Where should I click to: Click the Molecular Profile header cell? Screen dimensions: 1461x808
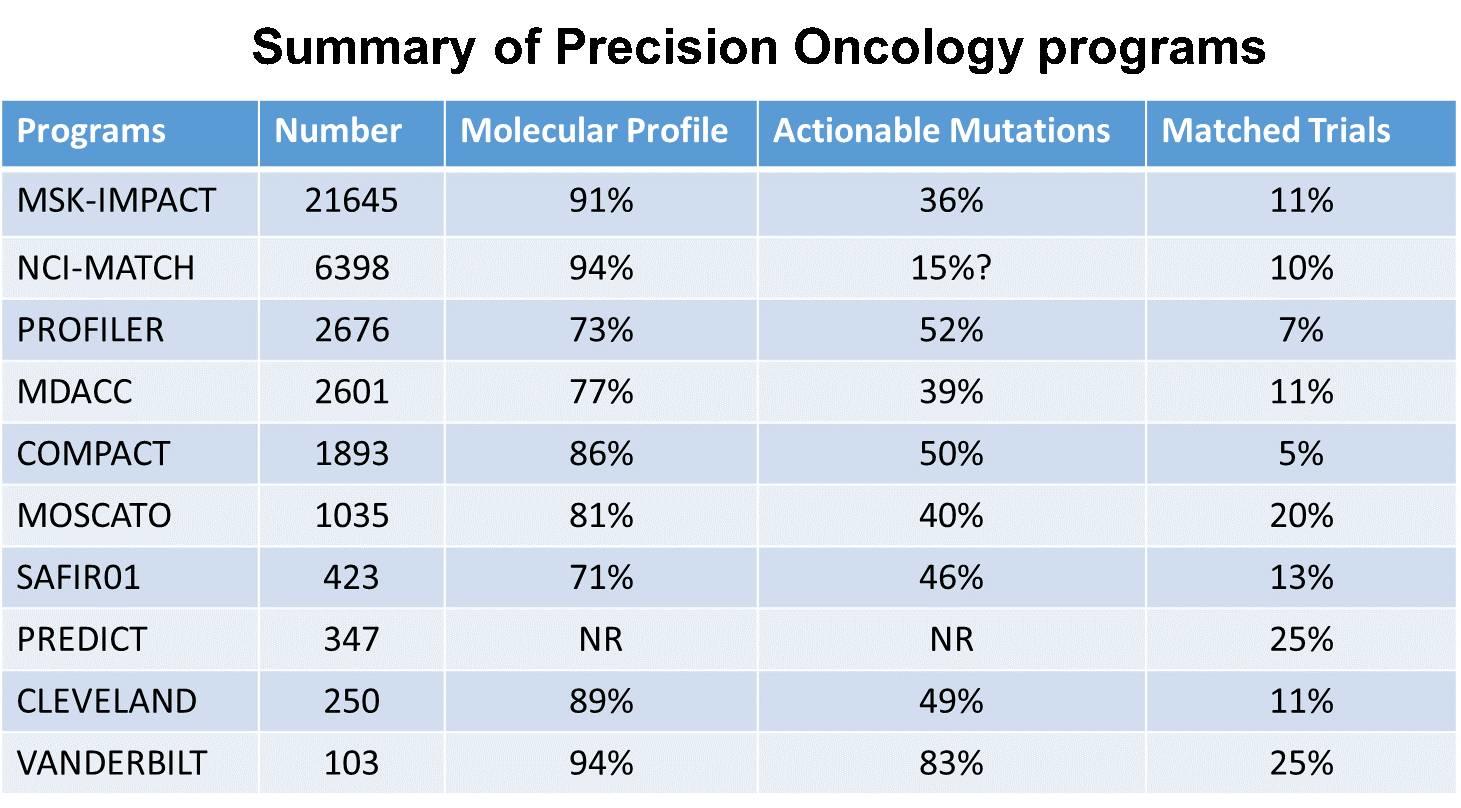600,132
